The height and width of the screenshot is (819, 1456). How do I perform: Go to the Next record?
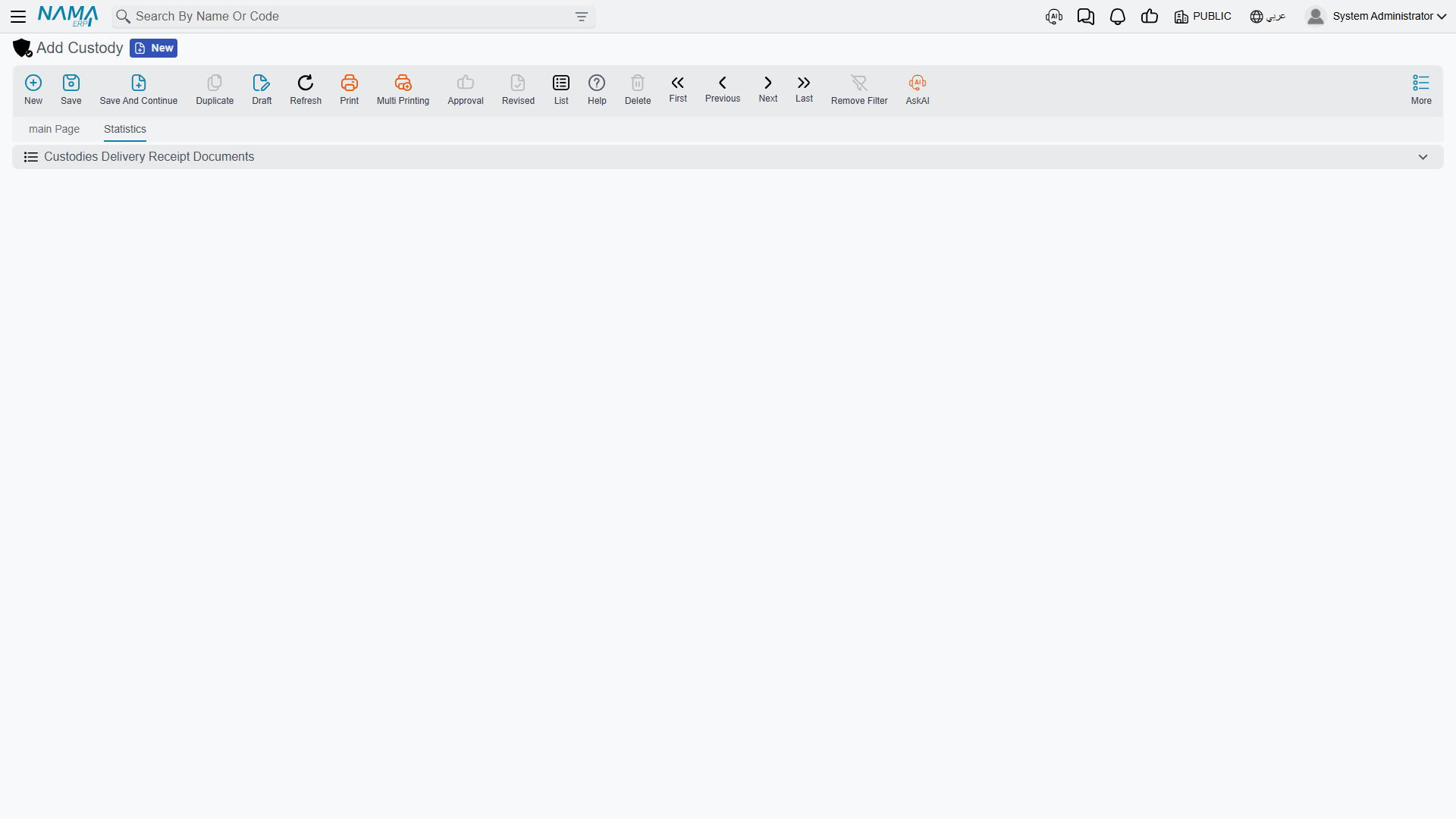pos(768,89)
